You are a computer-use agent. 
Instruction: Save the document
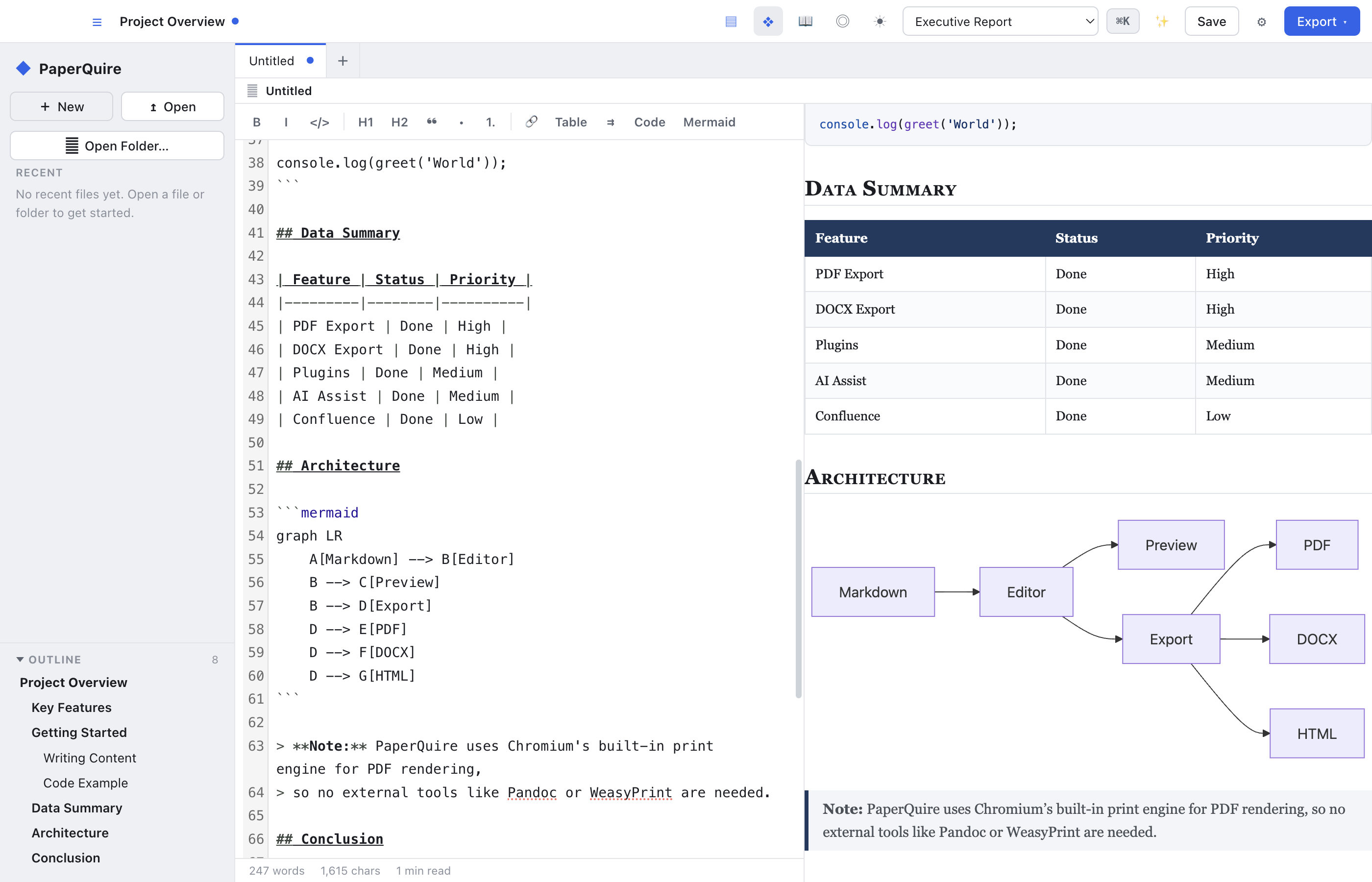click(1211, 22)
